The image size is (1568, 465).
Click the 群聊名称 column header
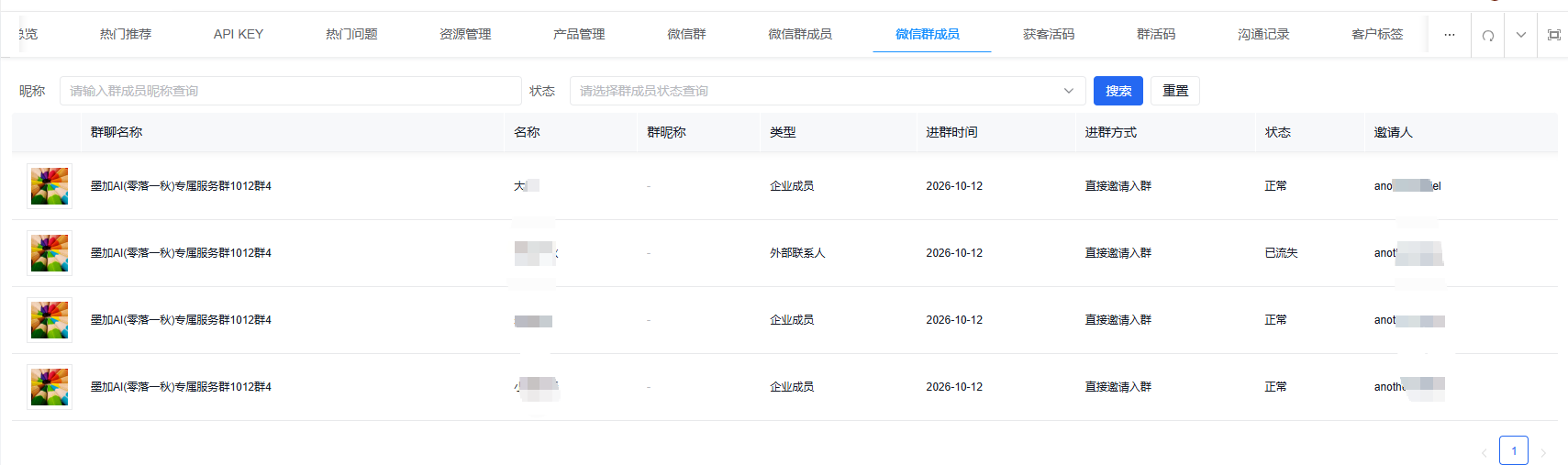[117, 132]
